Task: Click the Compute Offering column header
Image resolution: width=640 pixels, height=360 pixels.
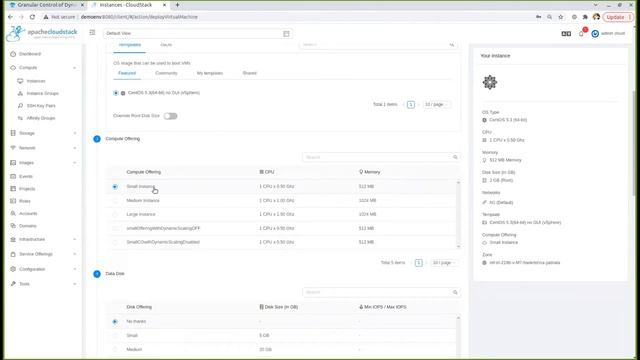Action: coord(143,172)
